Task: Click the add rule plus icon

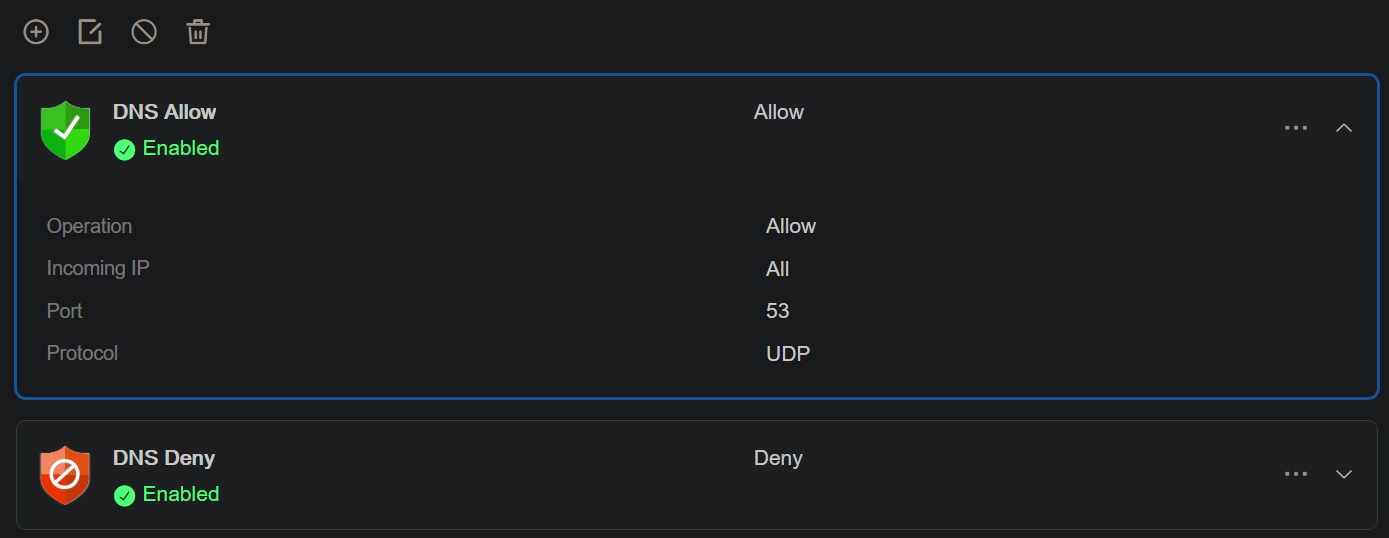Action: [x=36, y=32]
